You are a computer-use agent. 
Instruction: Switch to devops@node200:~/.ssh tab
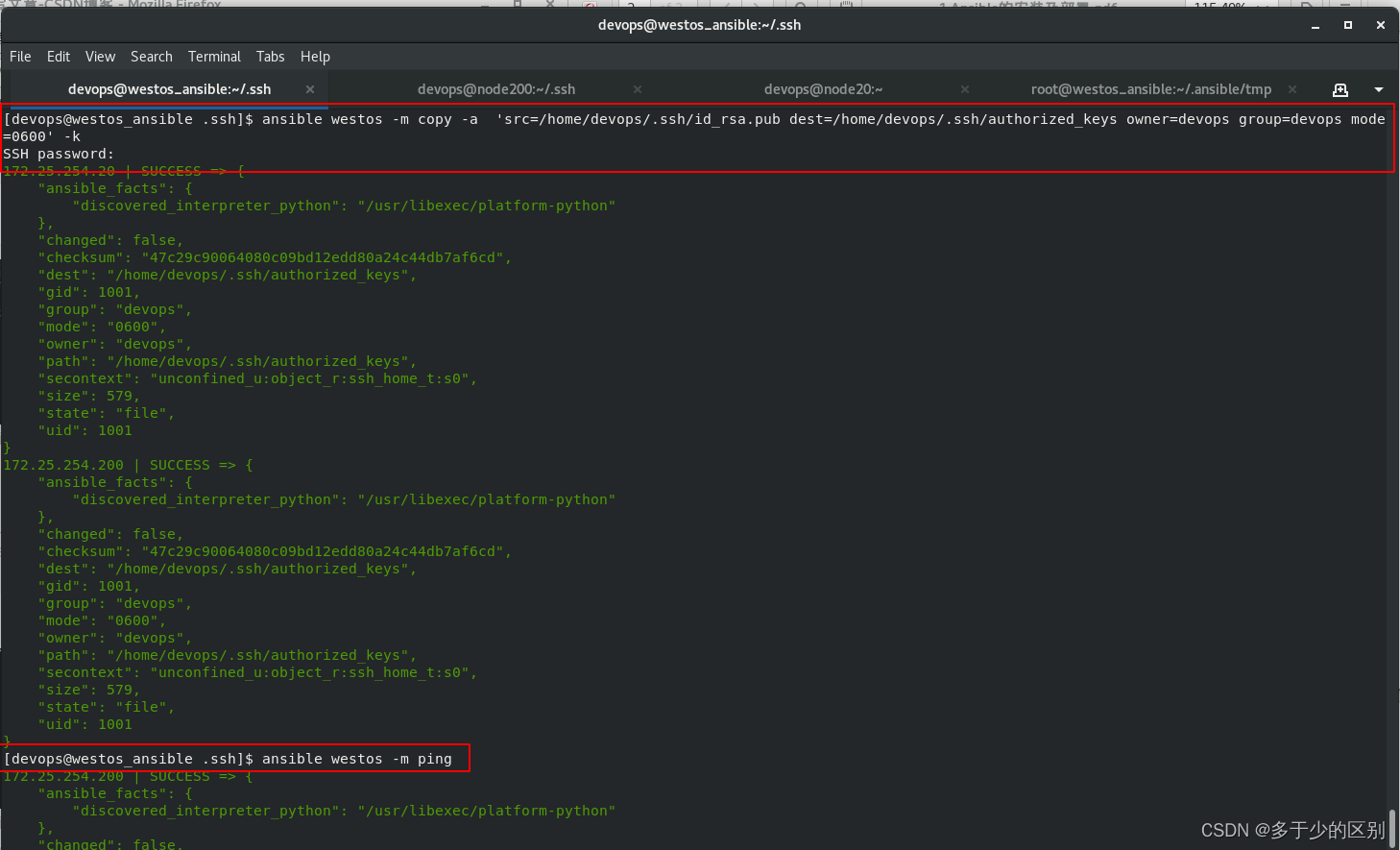click(x=496, y=89)
